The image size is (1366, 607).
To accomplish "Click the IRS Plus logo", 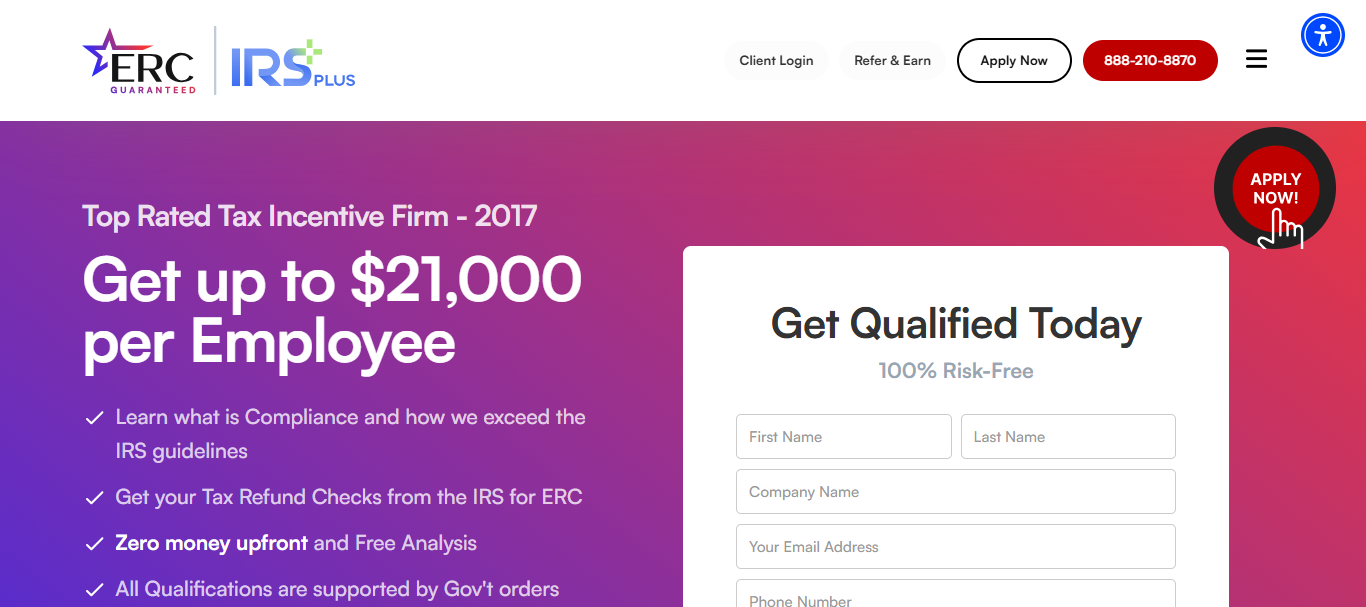I will click(x=293, y=64).
